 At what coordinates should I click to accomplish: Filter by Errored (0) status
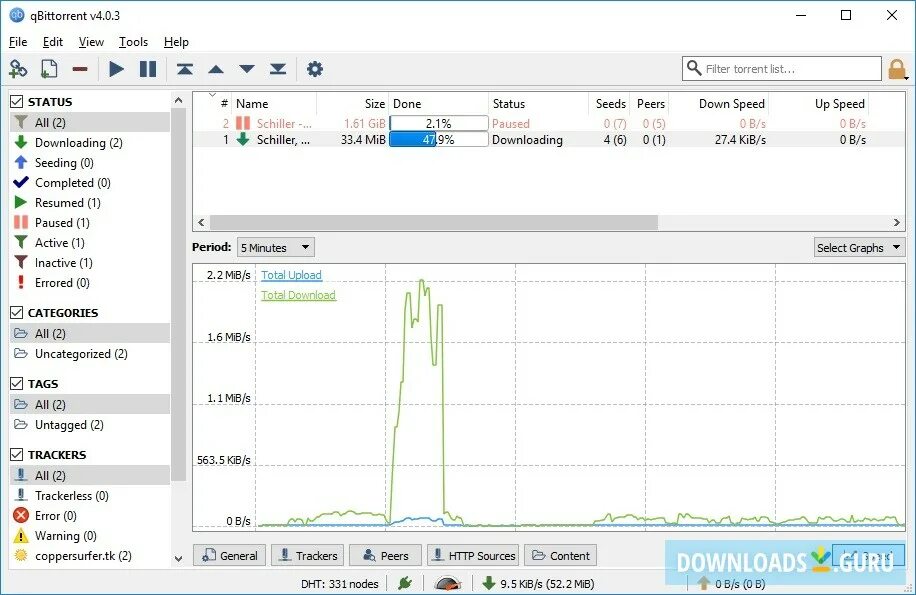[x=91, y=283]
